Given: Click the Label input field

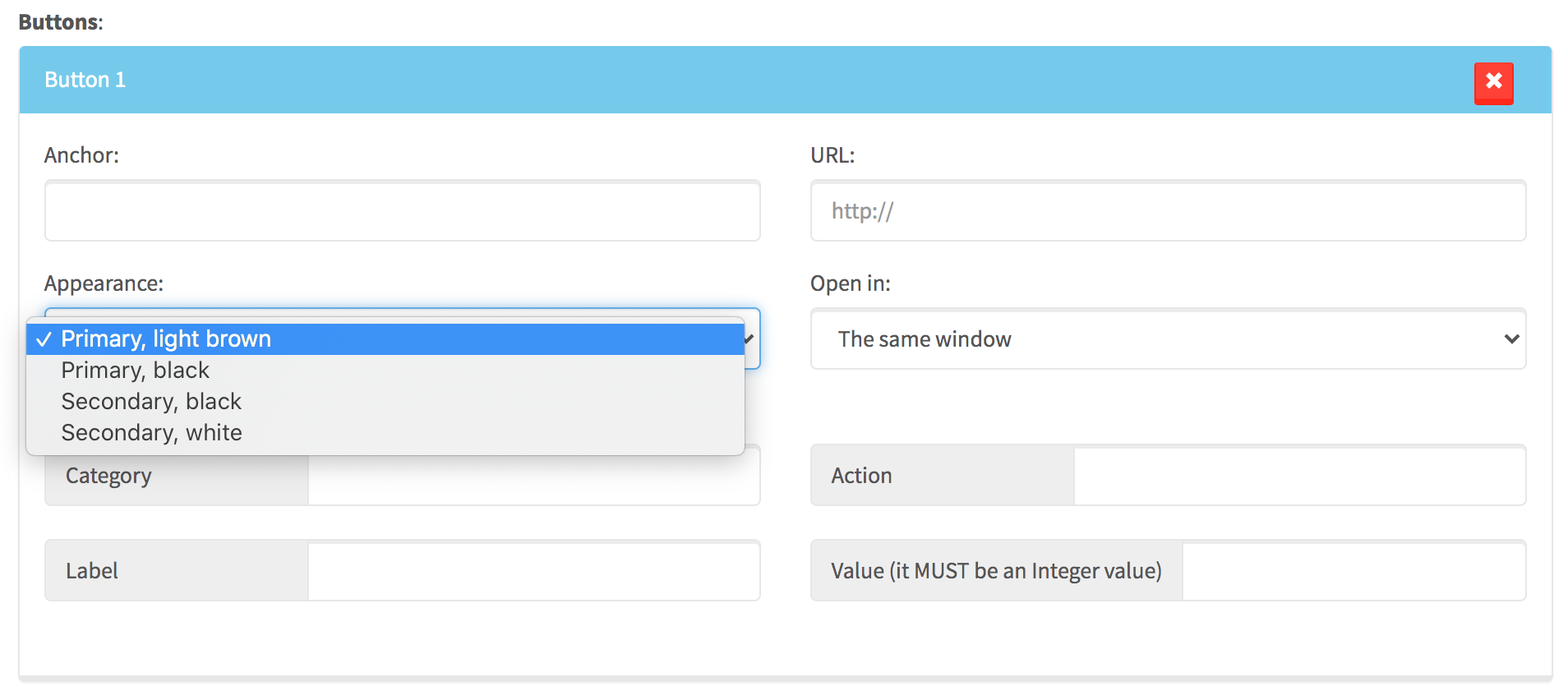Looking at the screenshot, I should 533,570.
